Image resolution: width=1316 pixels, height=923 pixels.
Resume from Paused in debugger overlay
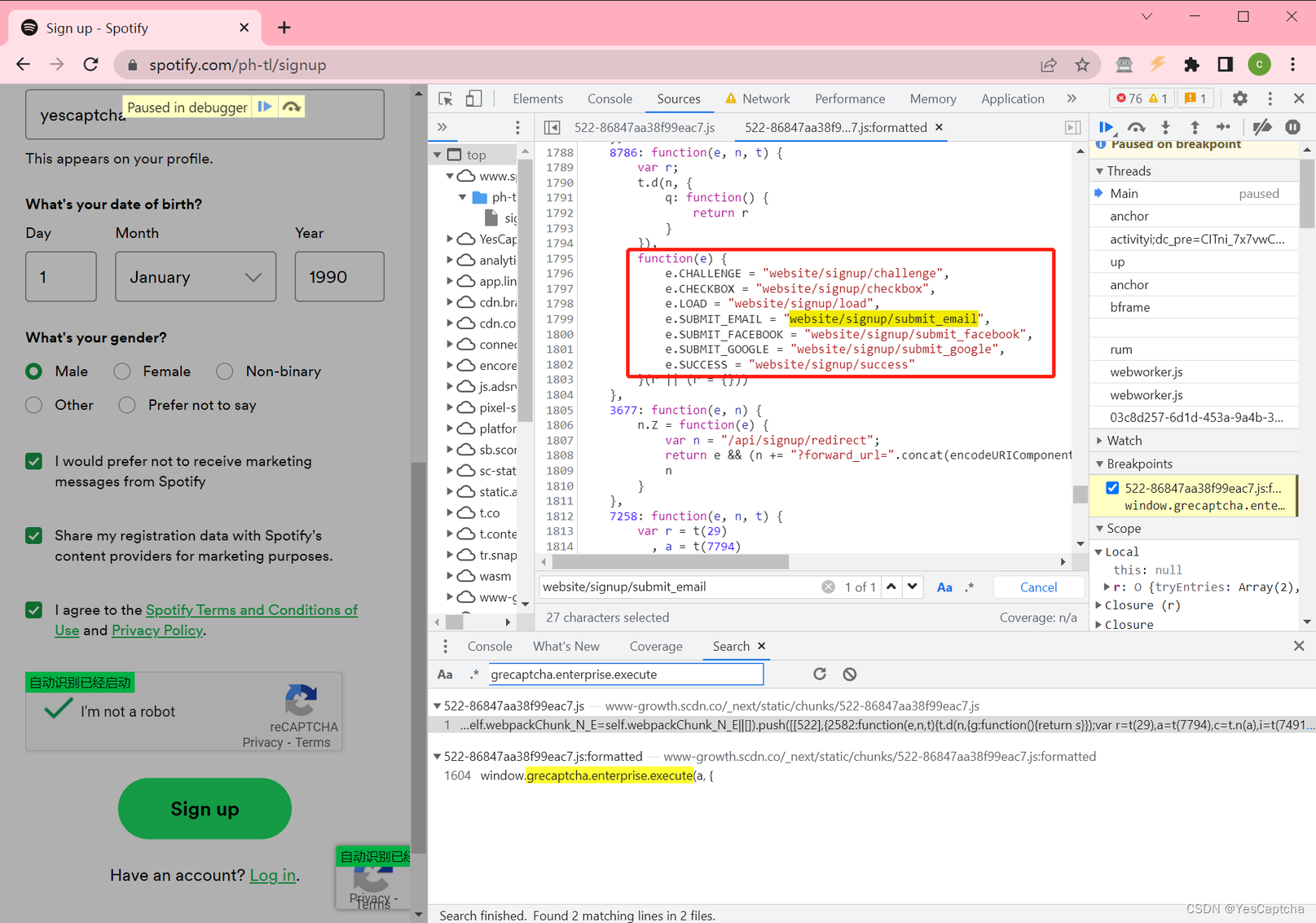(x=265, y=107)
